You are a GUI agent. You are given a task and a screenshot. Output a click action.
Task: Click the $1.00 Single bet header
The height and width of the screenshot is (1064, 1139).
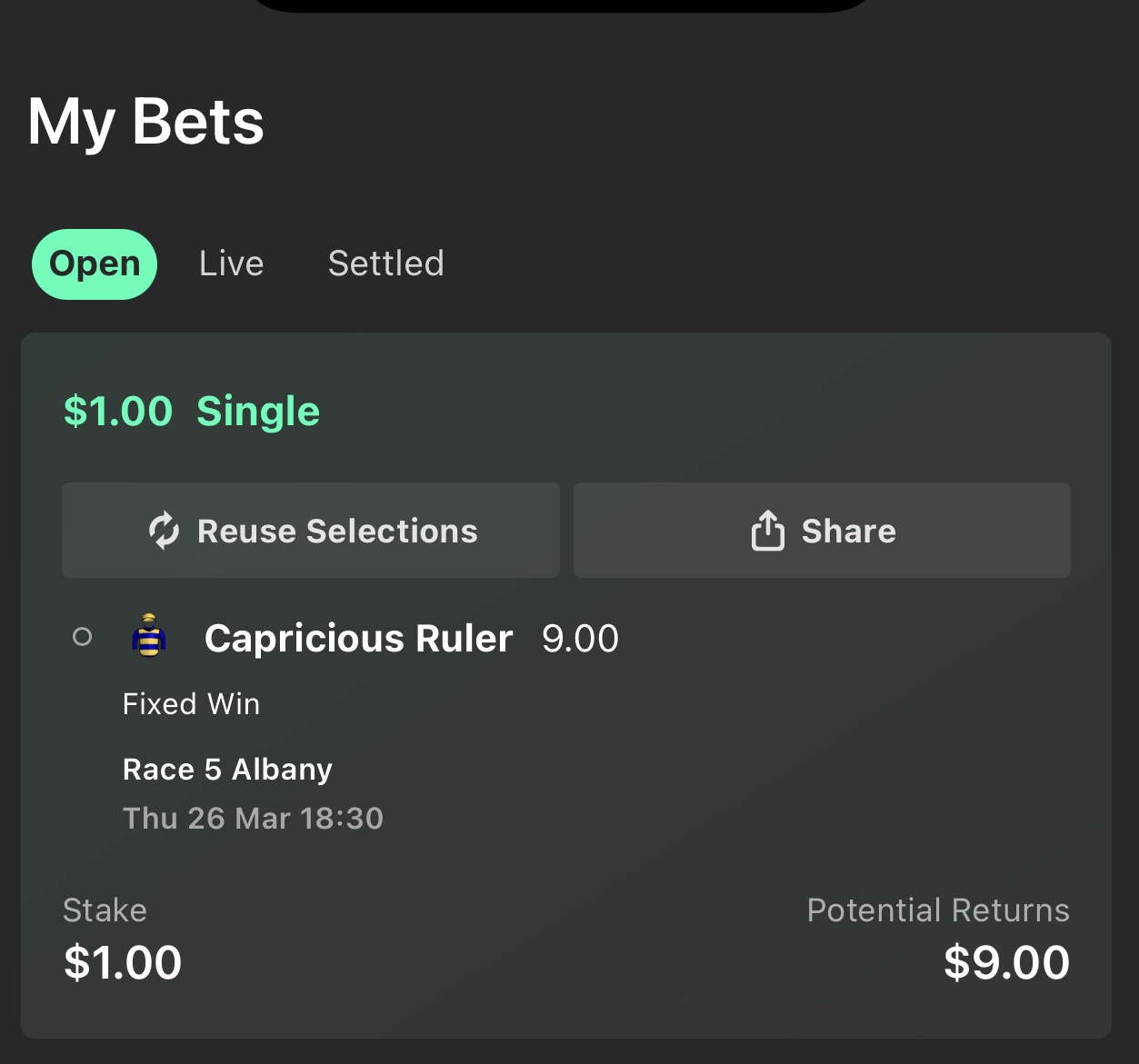click(x=192, y=412)
